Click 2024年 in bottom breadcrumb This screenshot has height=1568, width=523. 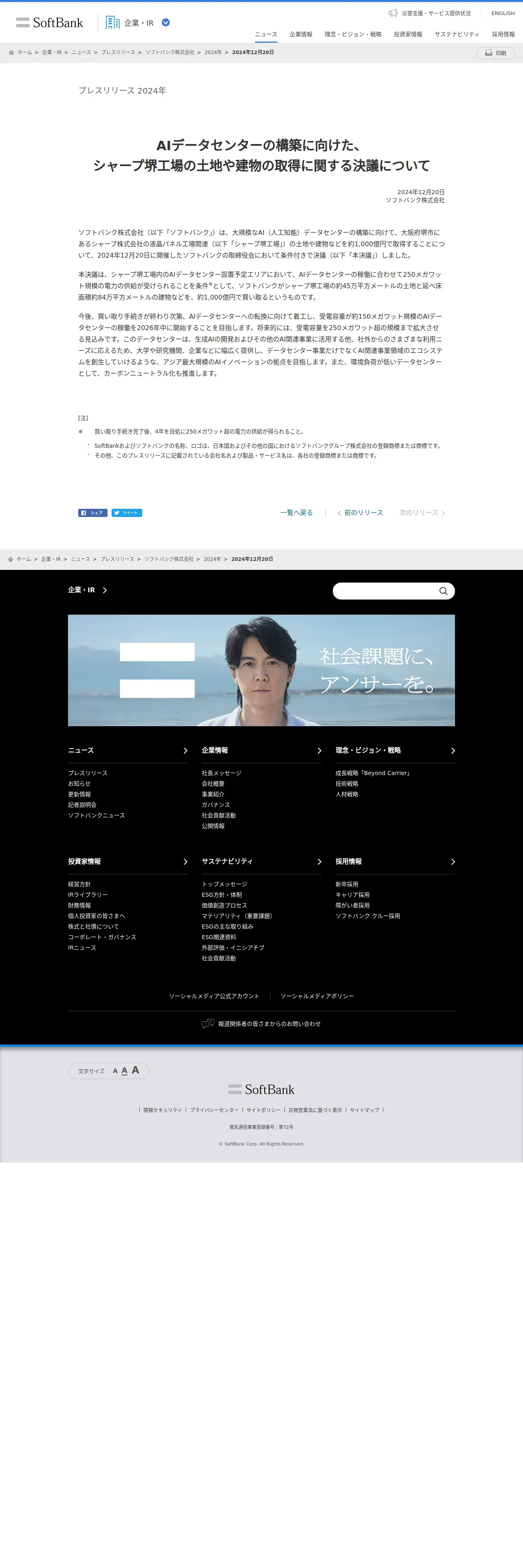(213, 559)
